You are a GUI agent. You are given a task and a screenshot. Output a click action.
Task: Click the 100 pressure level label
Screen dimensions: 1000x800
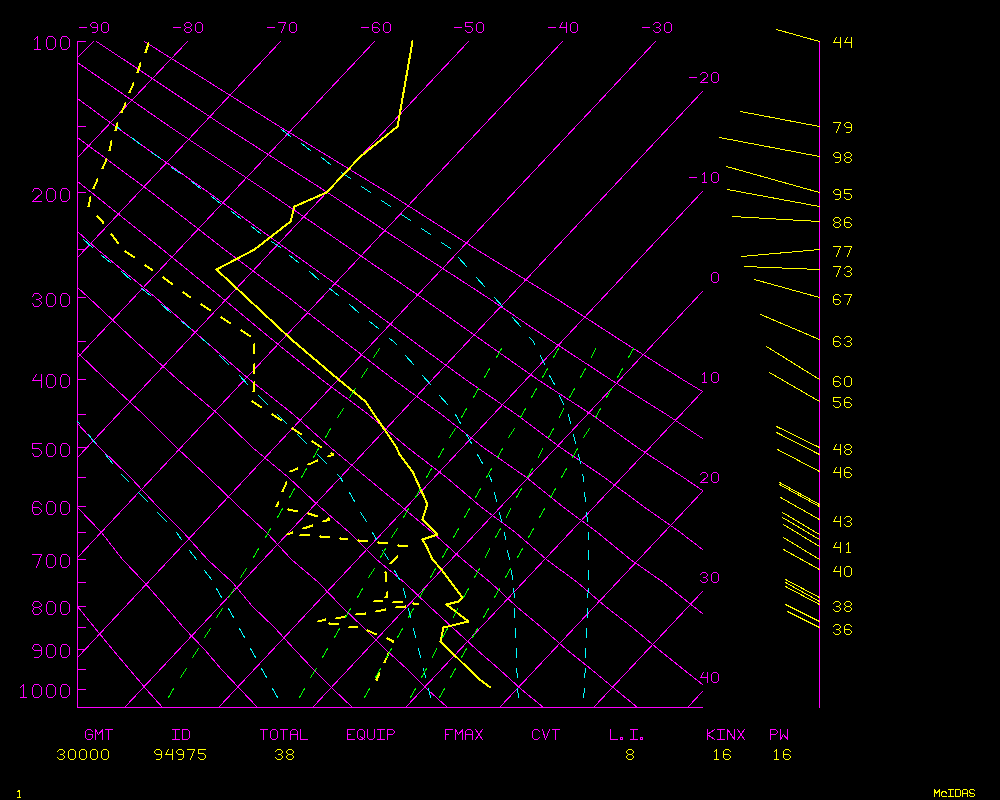[x=50, y=43]
